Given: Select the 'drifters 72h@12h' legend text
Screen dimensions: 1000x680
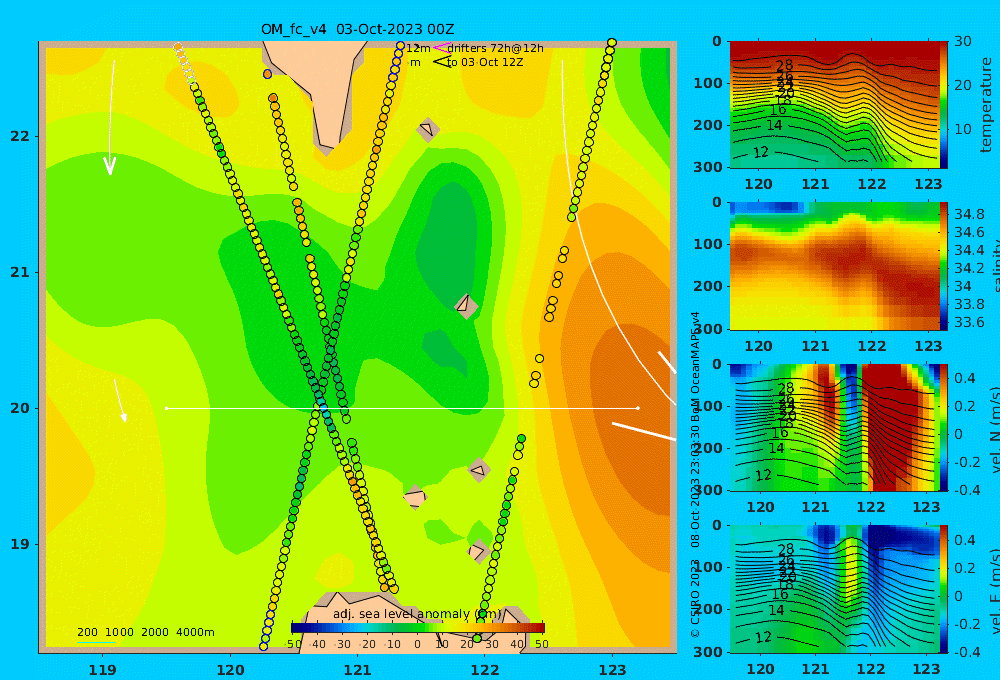Looking at the screenshot, I should (x=495, y=48).
